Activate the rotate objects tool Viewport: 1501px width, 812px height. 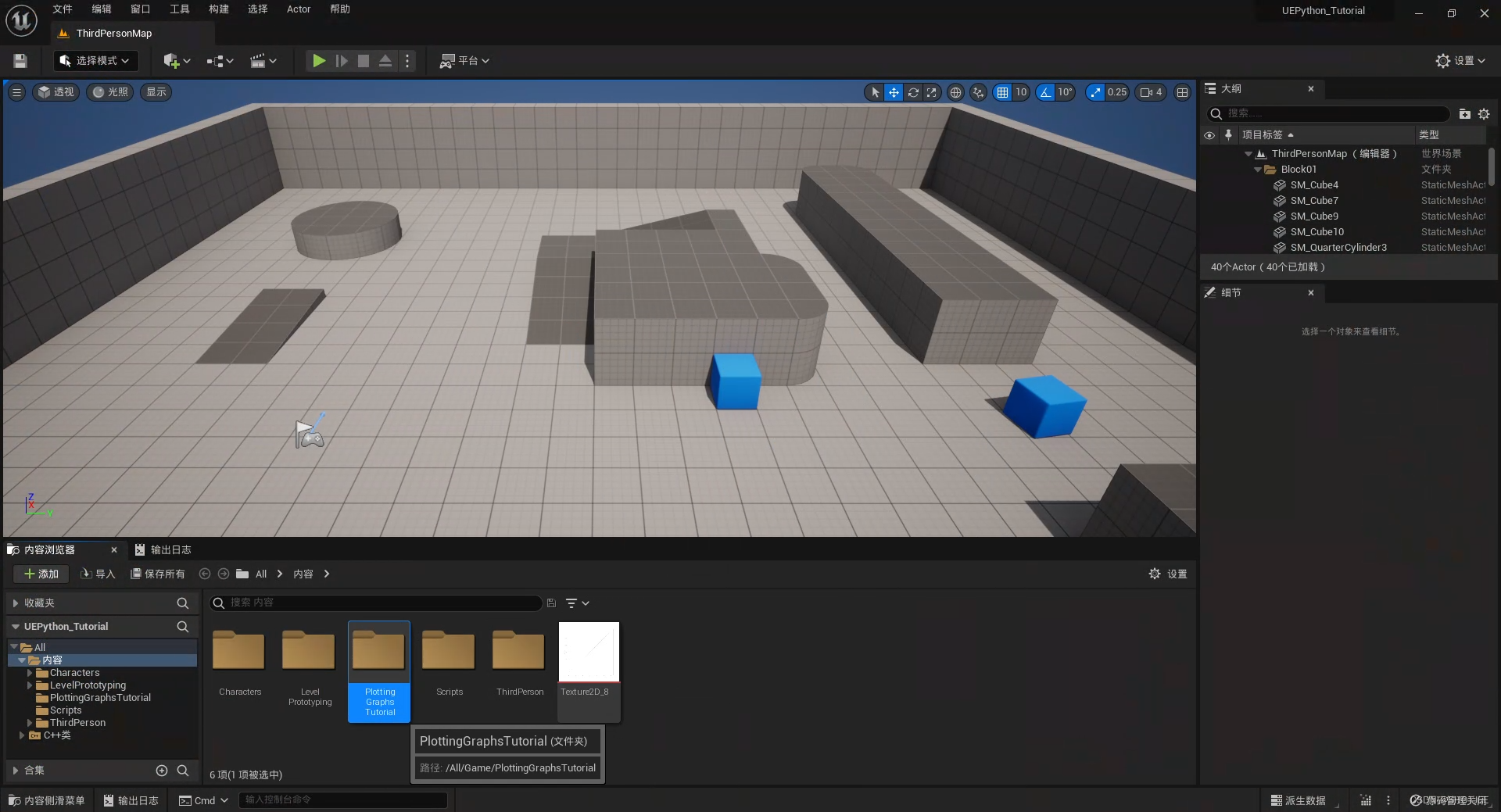click(913, 92)
